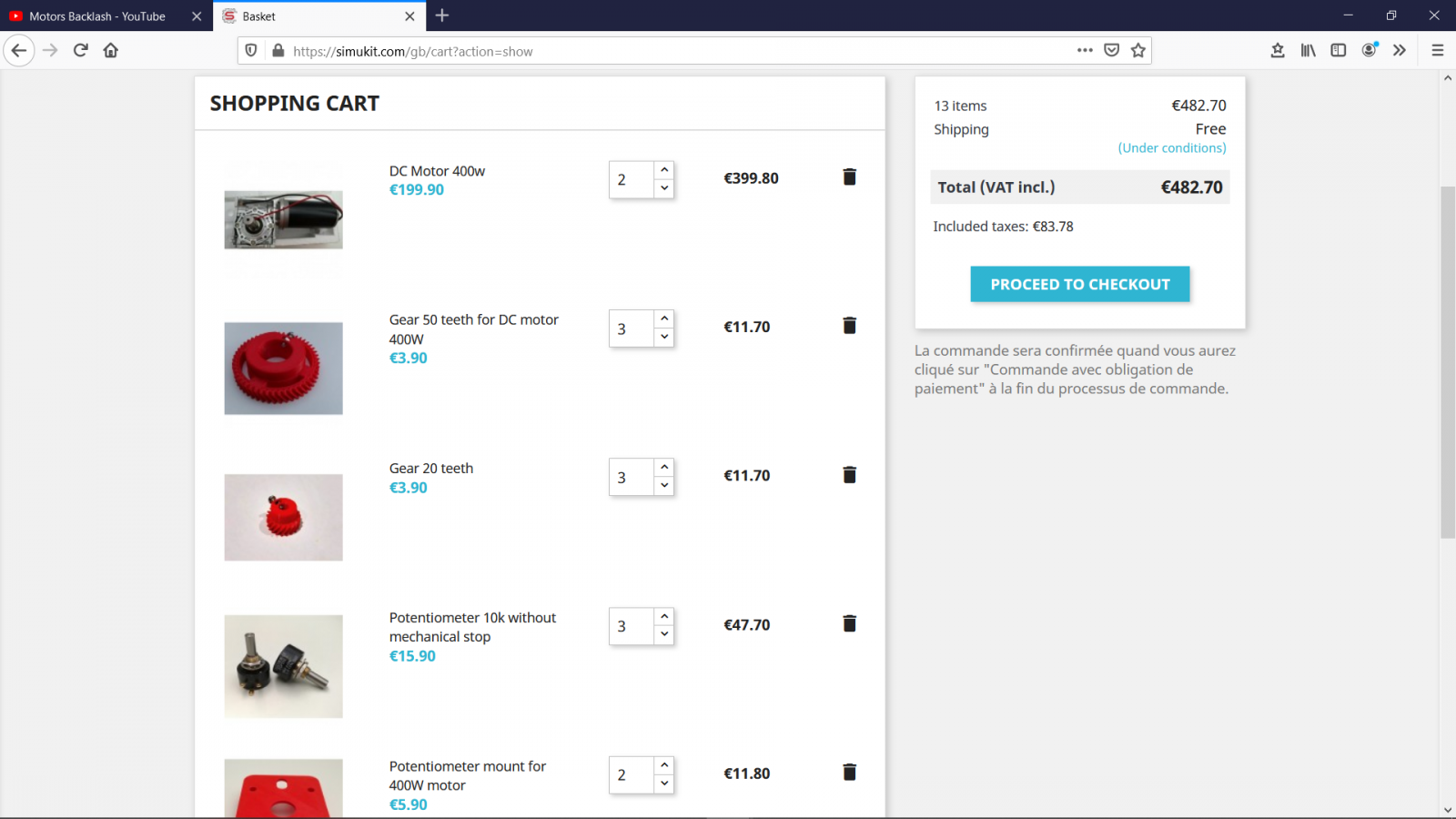Save page to Pocket
1456x819 pixels.
[x=1111, y=50]
